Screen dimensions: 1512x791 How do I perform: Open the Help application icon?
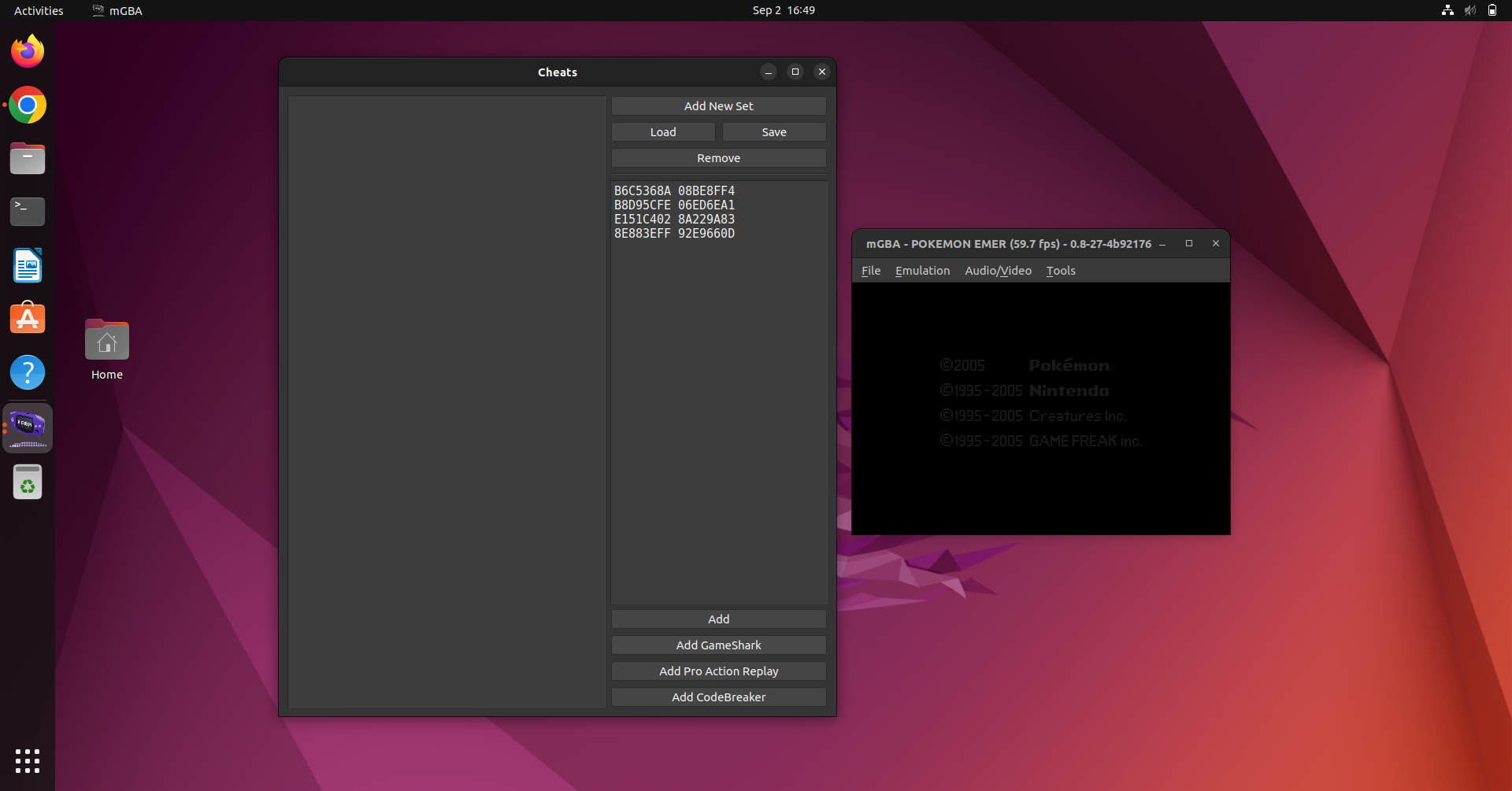coord(27,372)
